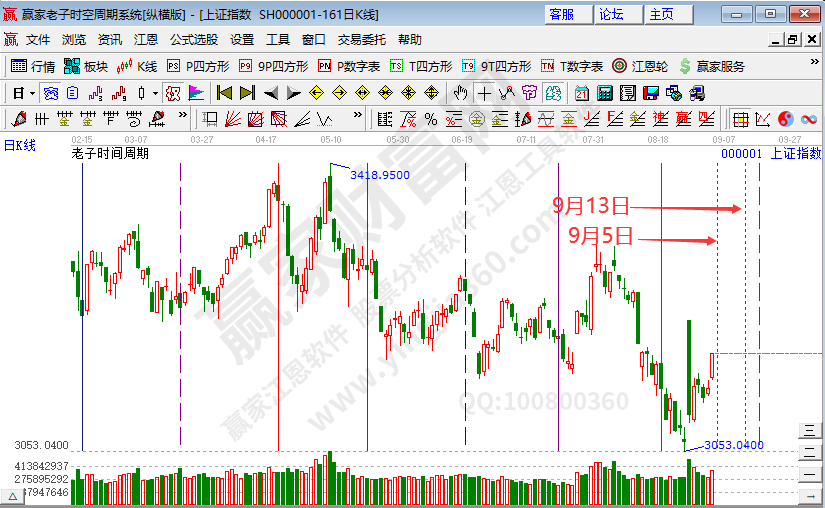This screenshot has width=825, height=508.
Task: Expand the 日 period dropdown arrow
Action: [x=32, y=93]
